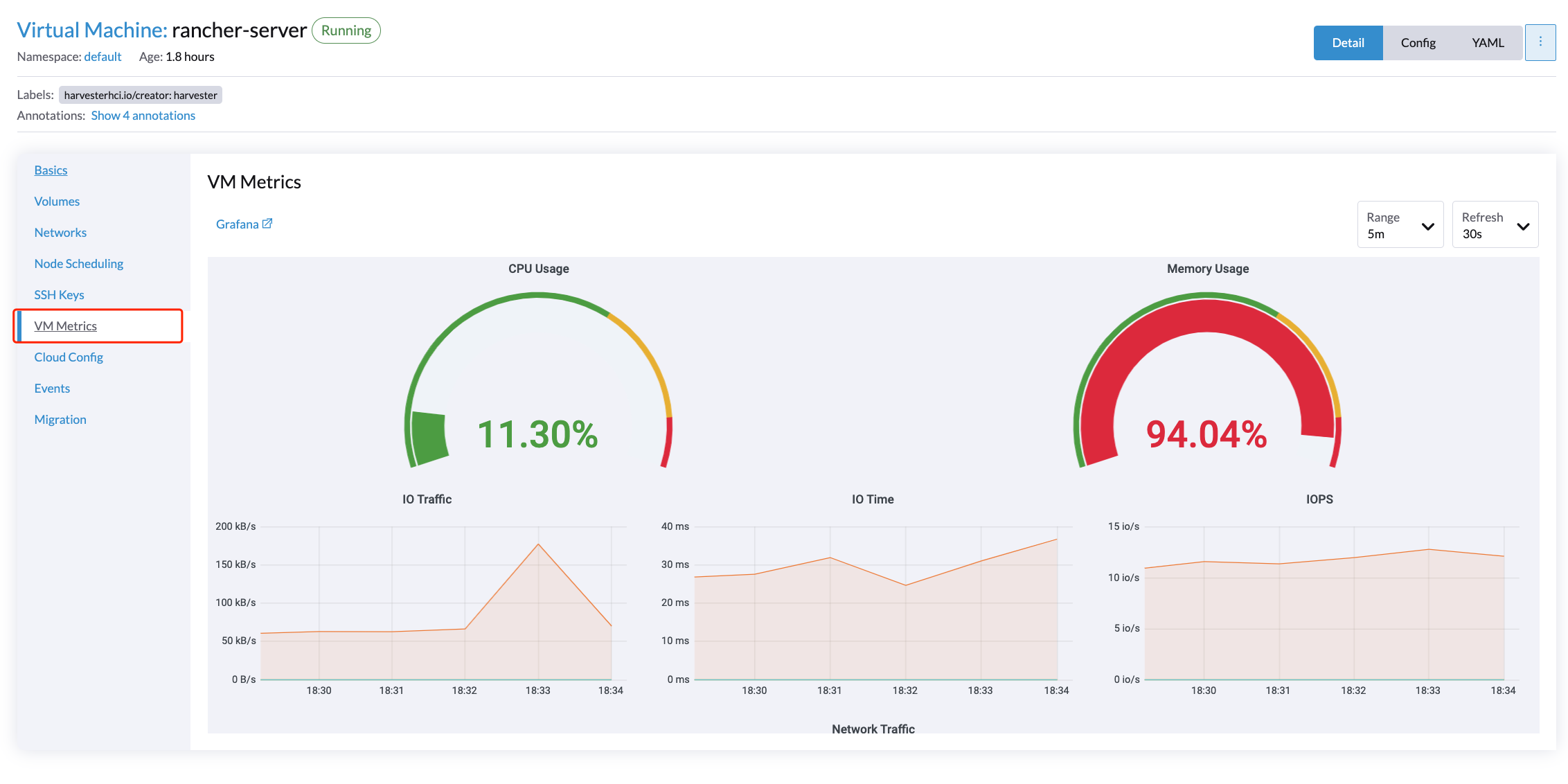
Task: Click the Running status badge
Action: tap(346, 30)
